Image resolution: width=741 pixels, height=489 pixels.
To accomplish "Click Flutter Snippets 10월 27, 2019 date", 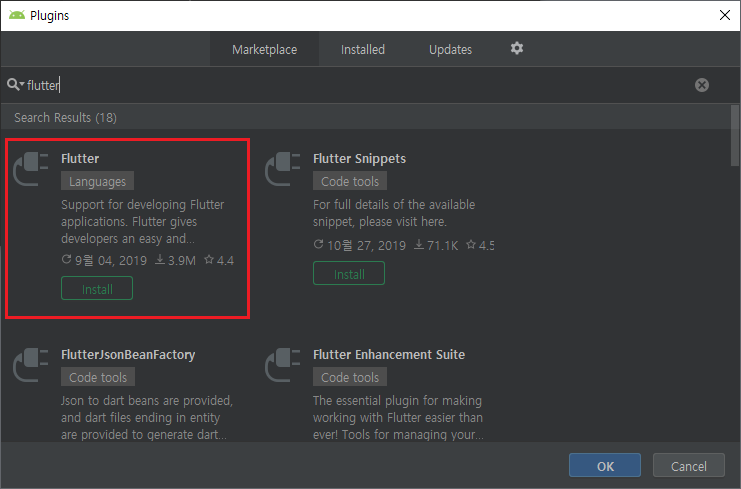I will (x=360, y=245).
